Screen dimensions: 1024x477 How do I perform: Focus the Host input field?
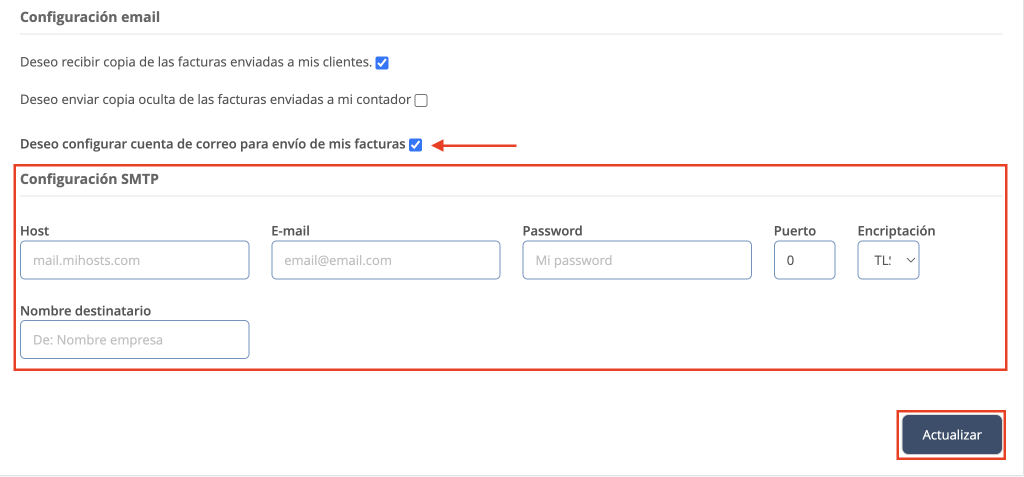pyautogui.click(x=134, y=260)
